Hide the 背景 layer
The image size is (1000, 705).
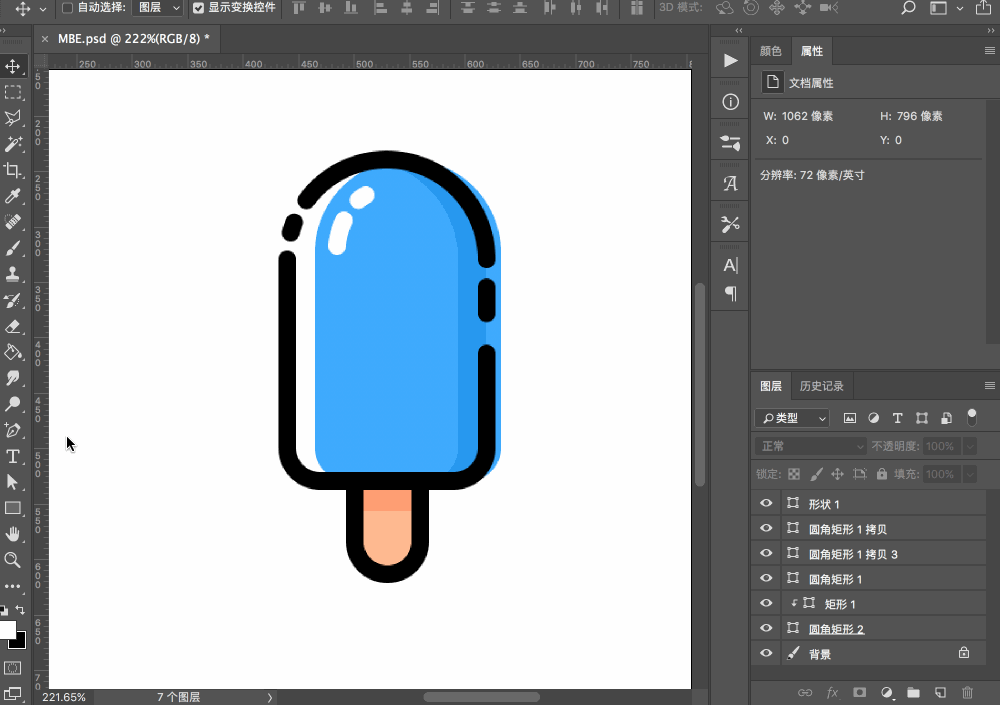(766, 653)
